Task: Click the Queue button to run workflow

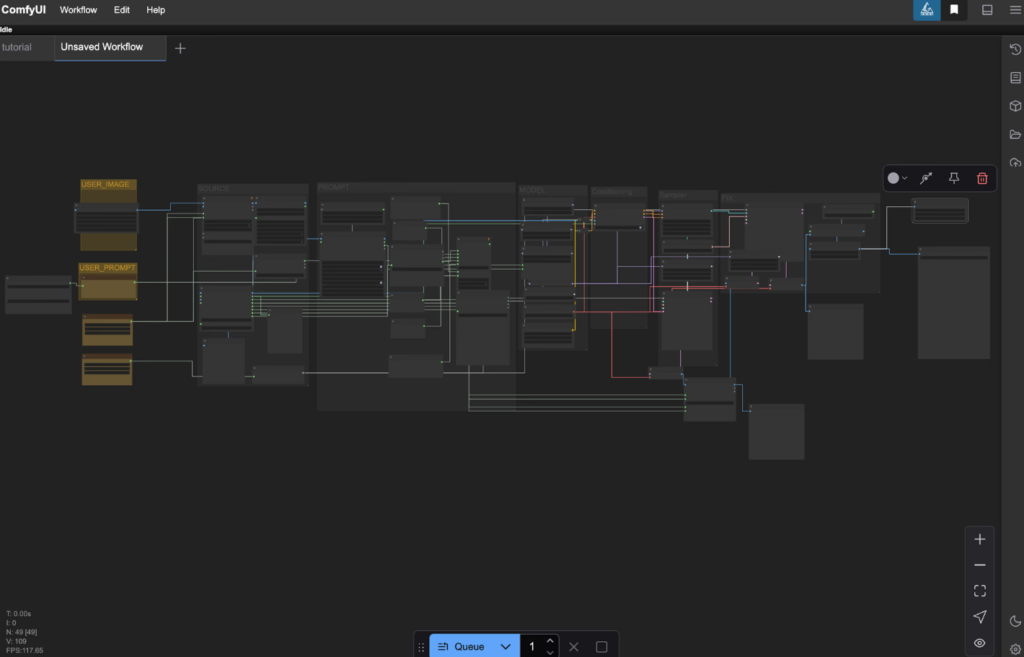Action: point(461,647)
